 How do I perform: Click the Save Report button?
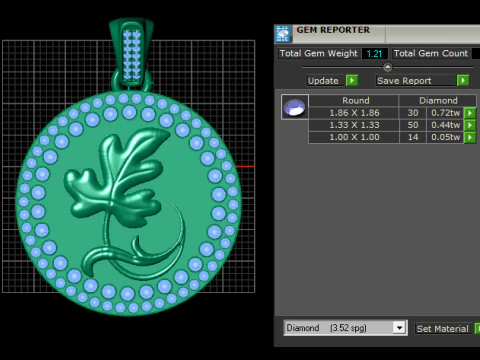[415, 81]
